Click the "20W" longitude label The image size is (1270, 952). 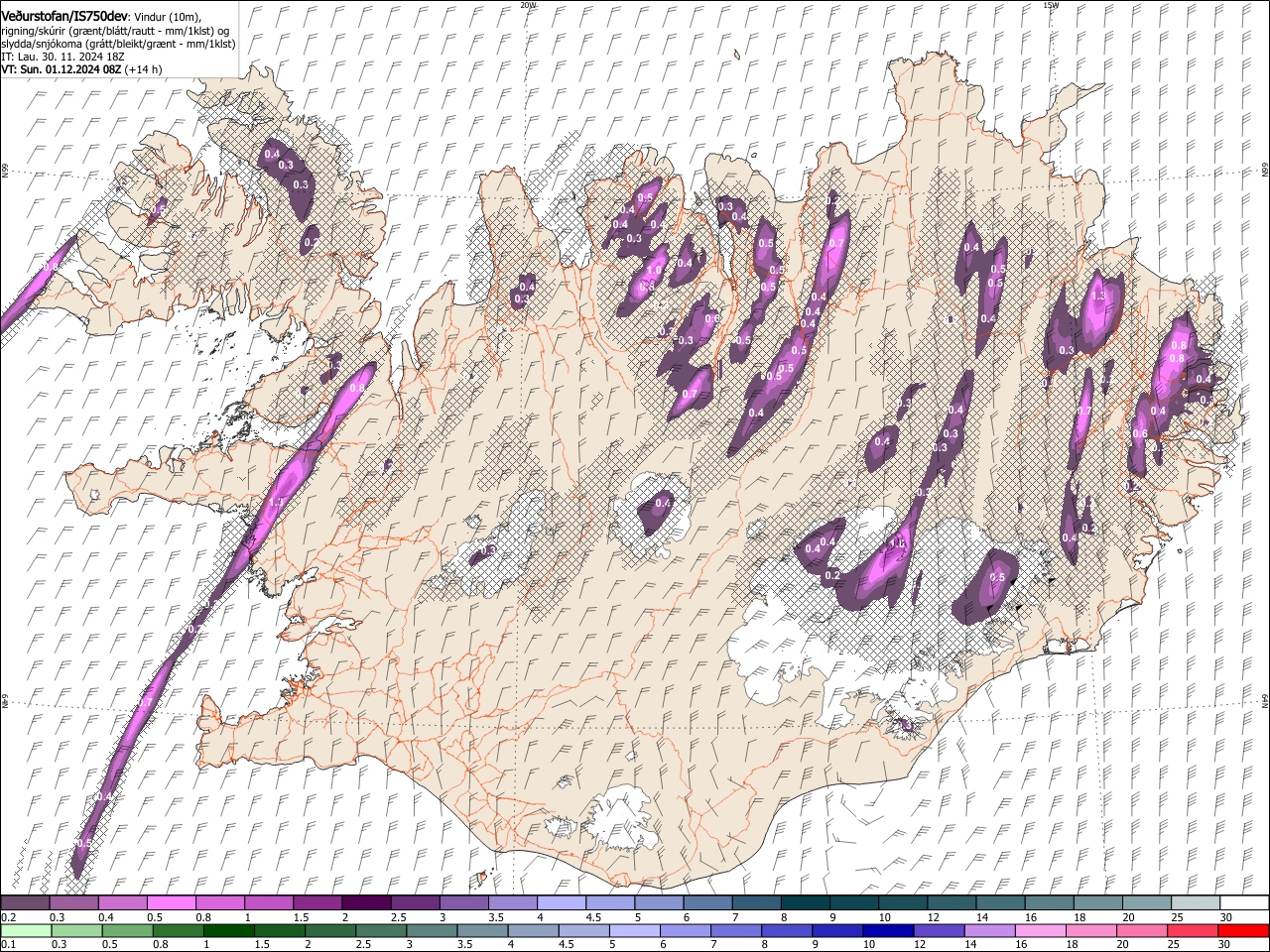pyautogui.click(x=528, y=5)
